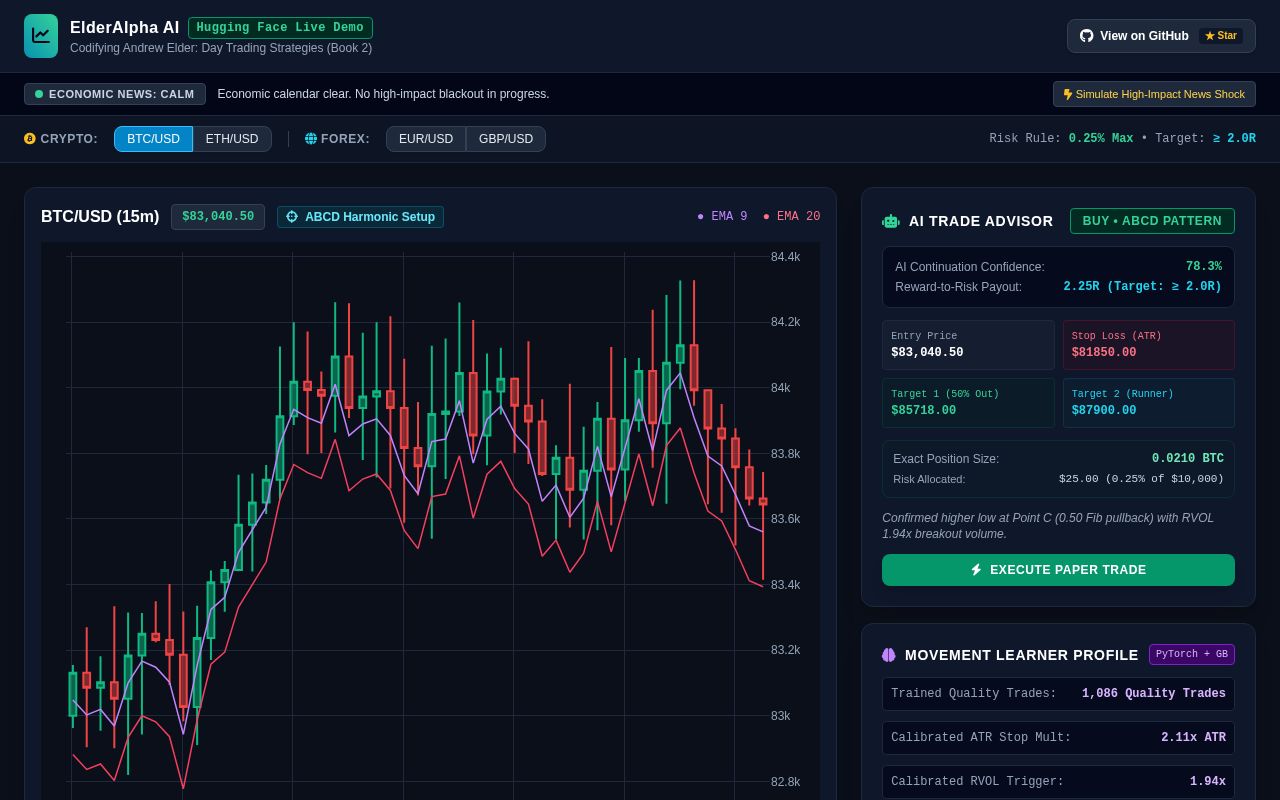Click the bitcoin icon beside CRYPTO

[30, 139]
